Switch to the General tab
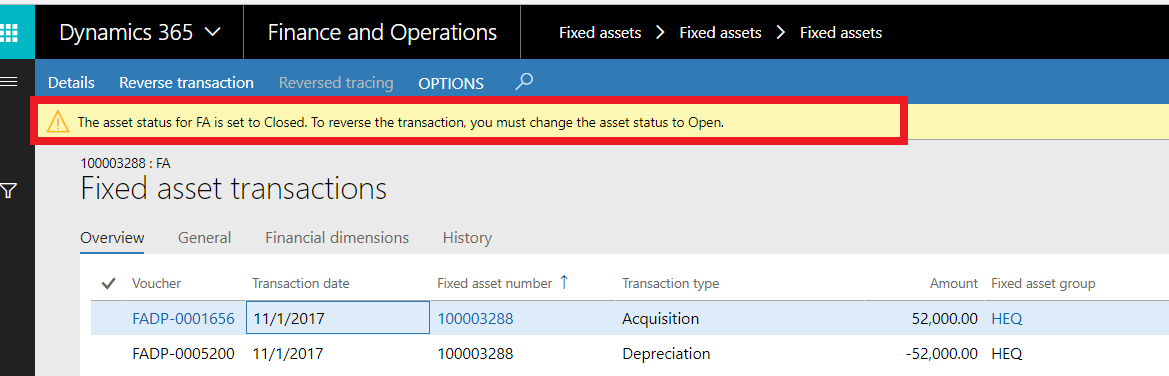Viewport: 1169px width, 376px height. coord(204,238)
